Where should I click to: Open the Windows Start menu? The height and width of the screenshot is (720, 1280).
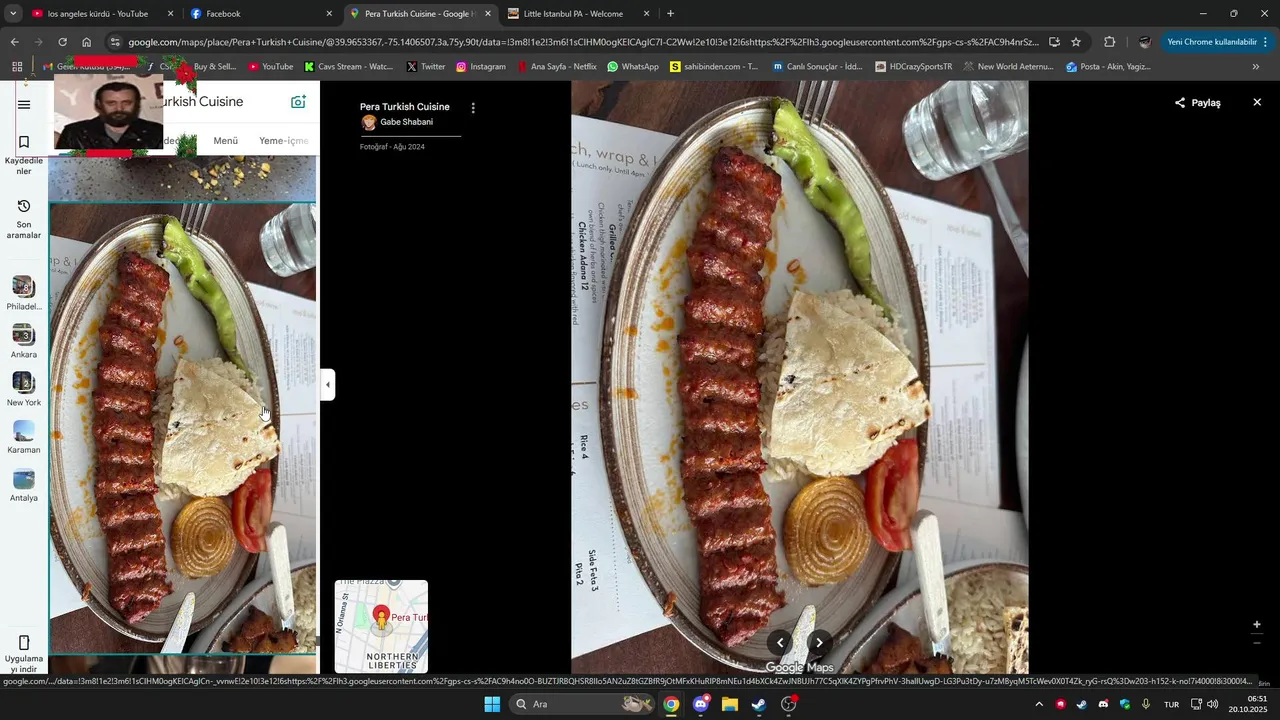[x=492, y=704]
